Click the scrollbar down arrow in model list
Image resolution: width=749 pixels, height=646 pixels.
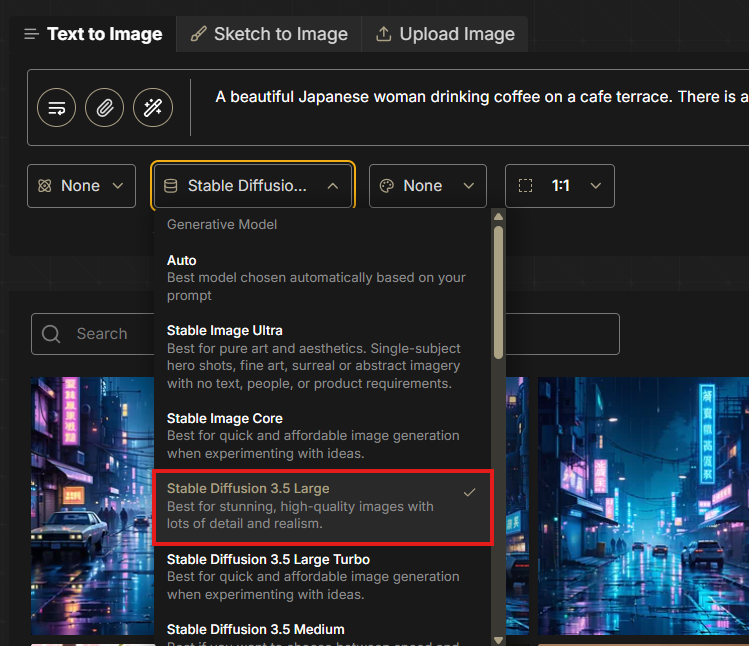pos(499,640)
